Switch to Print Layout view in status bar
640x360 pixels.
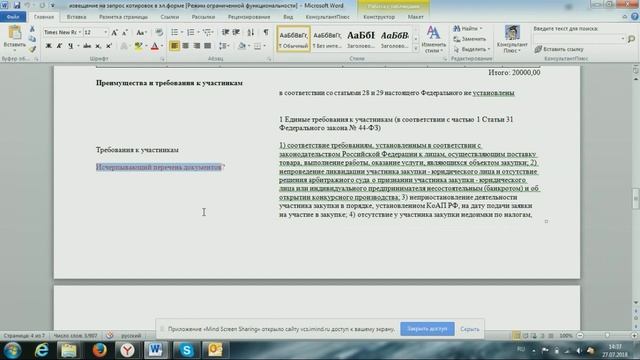coord(516,336)
